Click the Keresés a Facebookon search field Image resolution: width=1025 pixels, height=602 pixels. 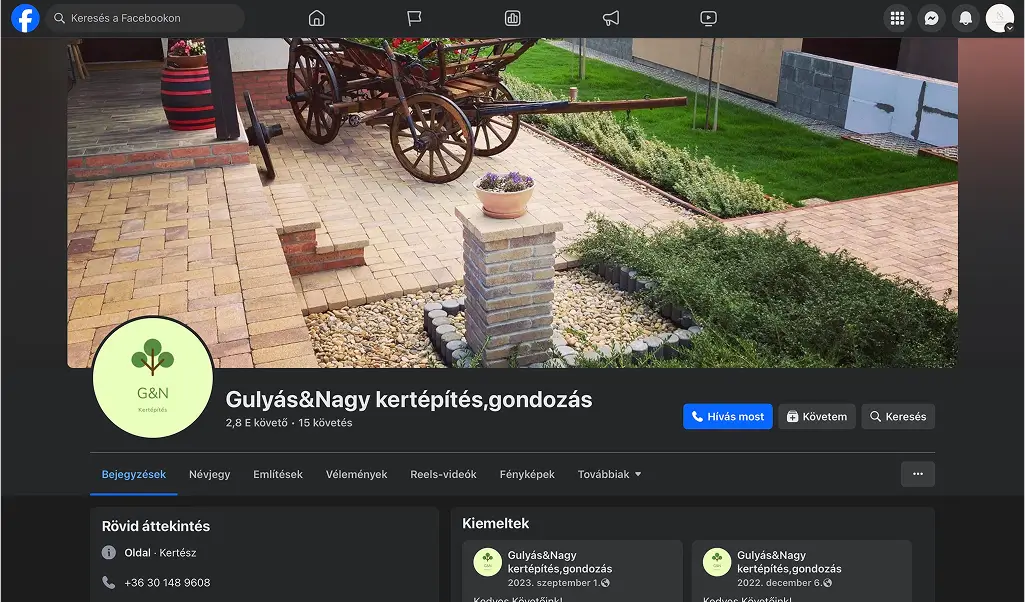click(144, 18)
